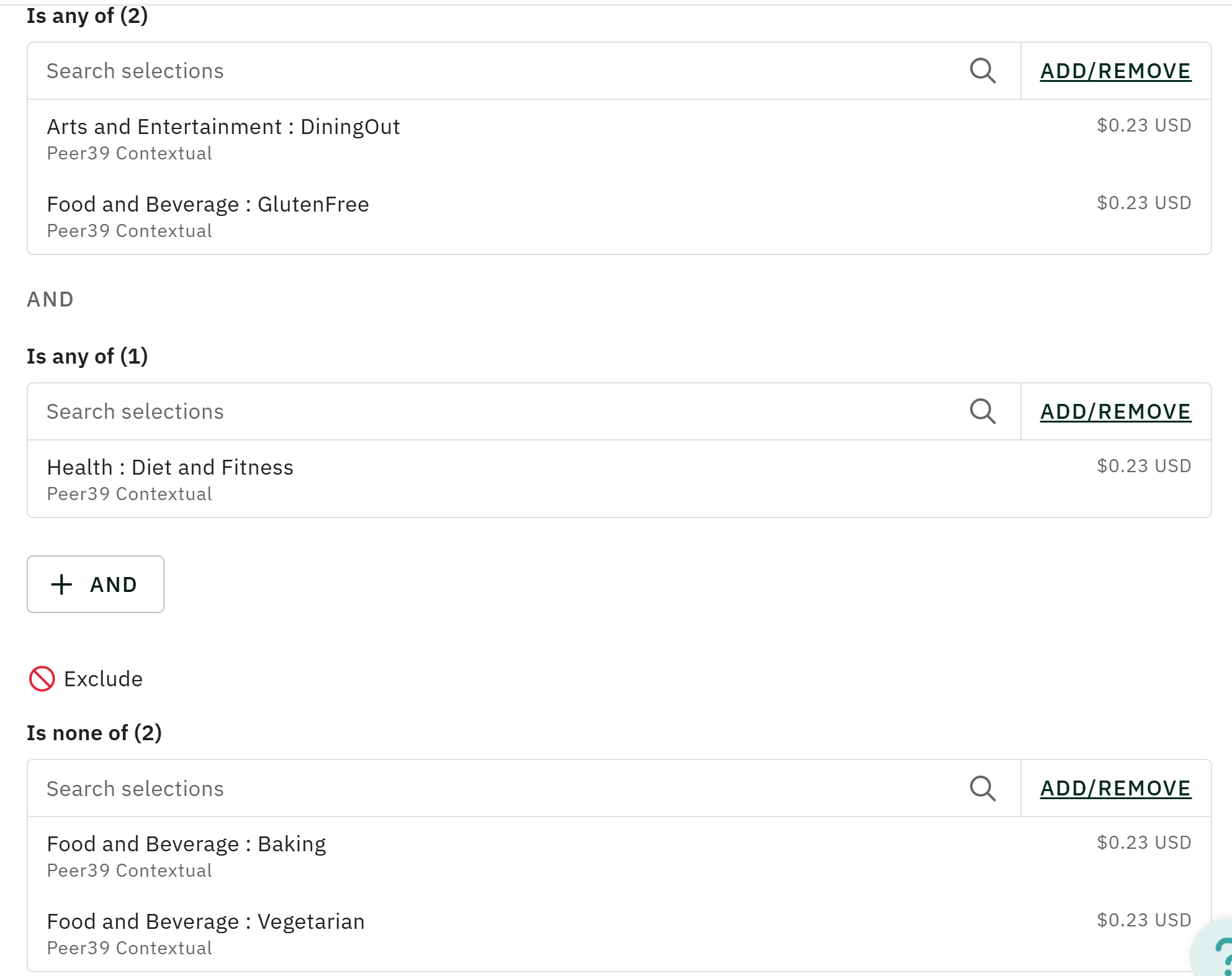Select Food and Beverage : Baking entry

(x=186, y=844)
